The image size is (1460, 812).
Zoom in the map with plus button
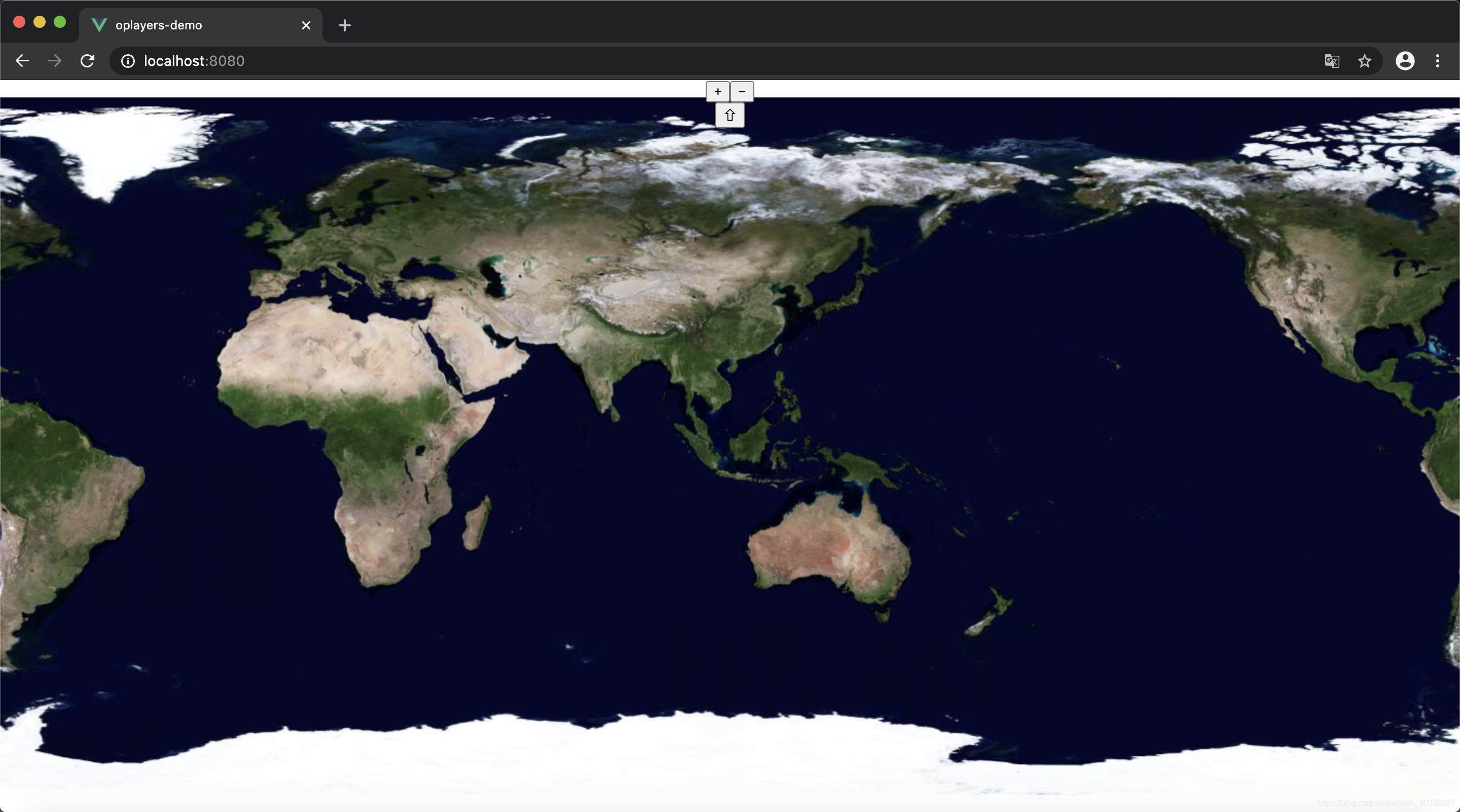717,92
